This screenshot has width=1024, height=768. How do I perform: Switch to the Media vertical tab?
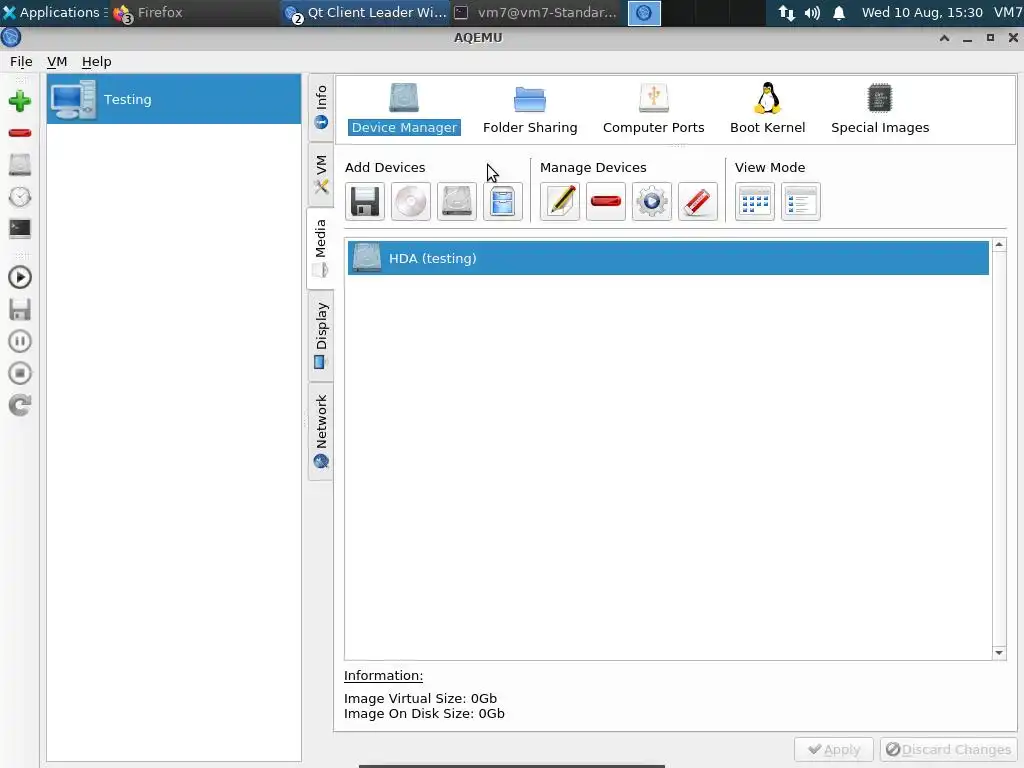320,248
